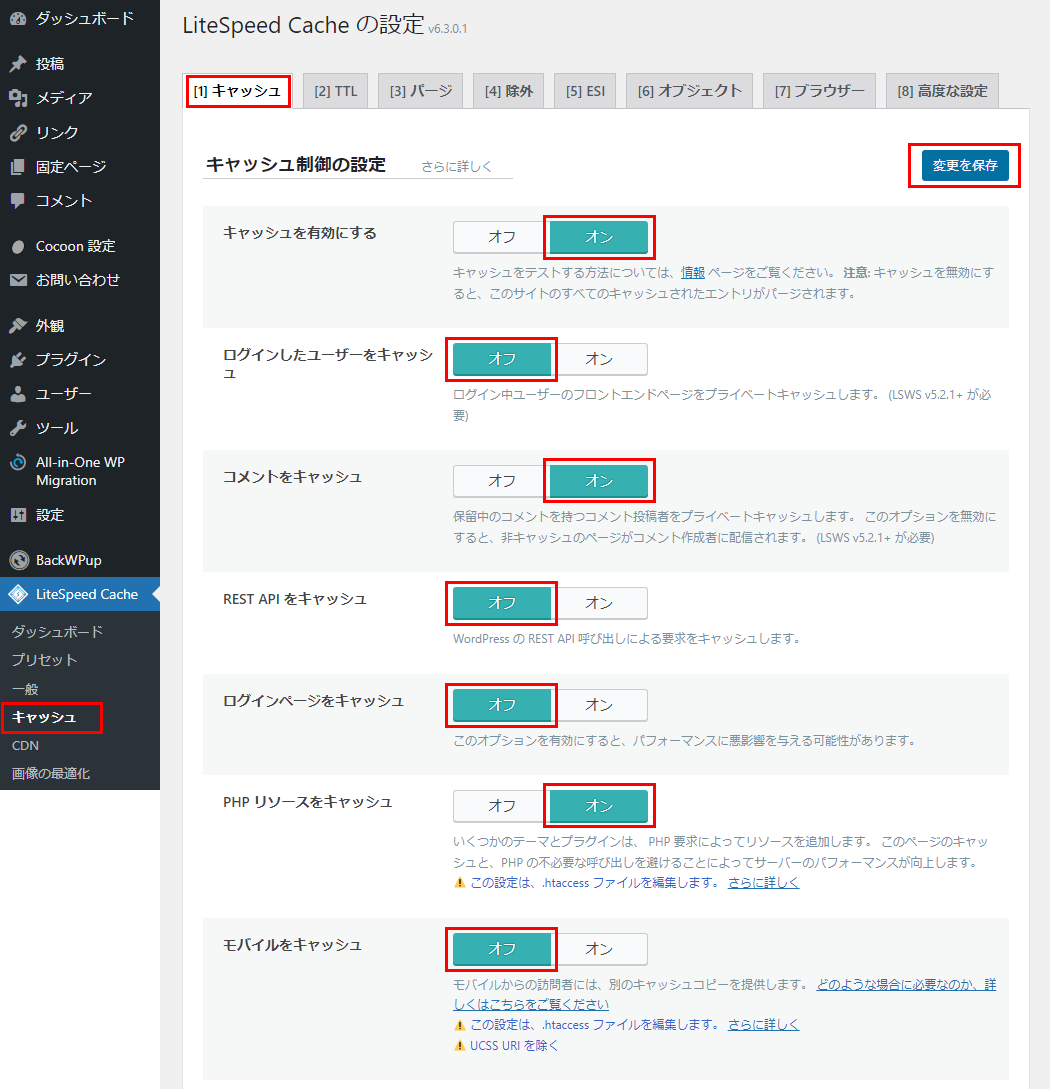The width and height of the screenshot is (1050, 1089).
Task: Turn on モバイルをキャッシュ
Action: click(599, 949)
